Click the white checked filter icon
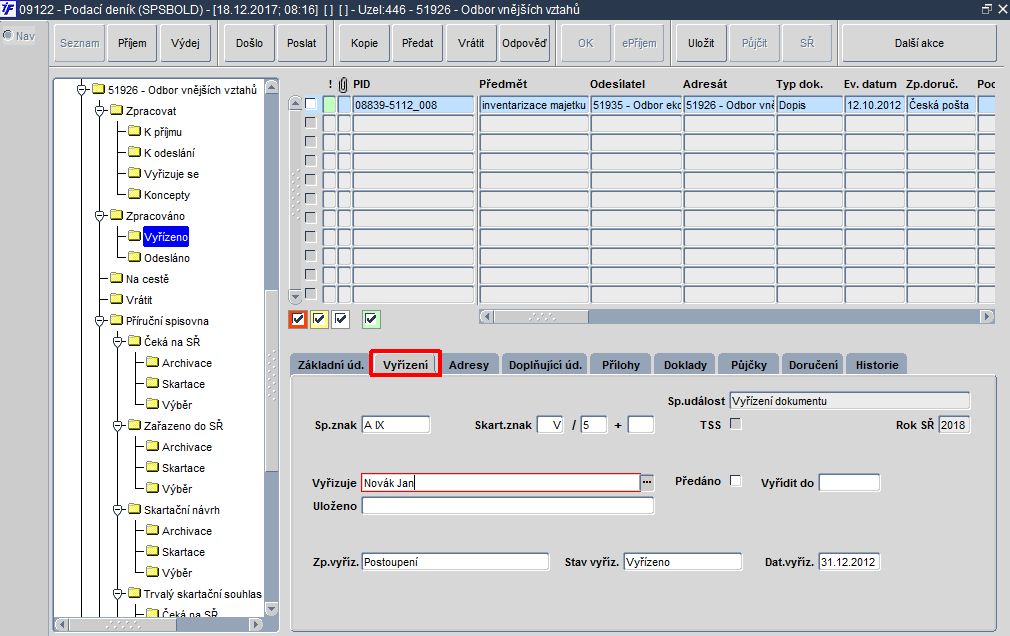1010x636 pixels. pos(340,319)
